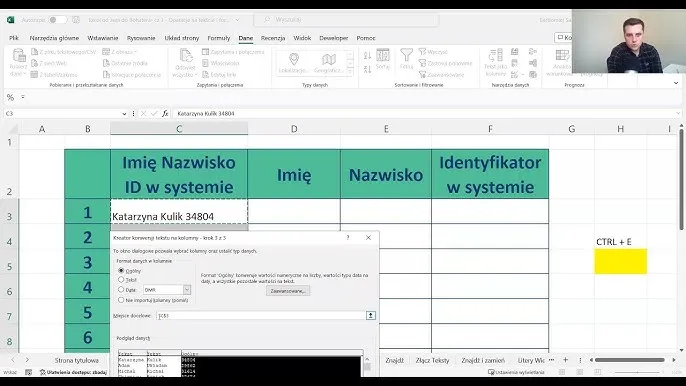Open the Układ strony tab

coord(182,38)
